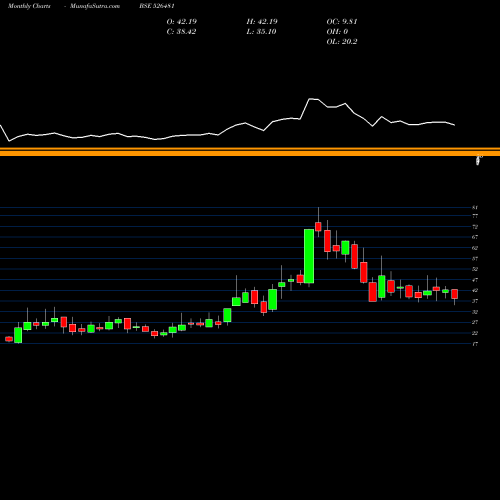
Task: Click the tallest green candlestick body
Action: click(x=309, y=256)
